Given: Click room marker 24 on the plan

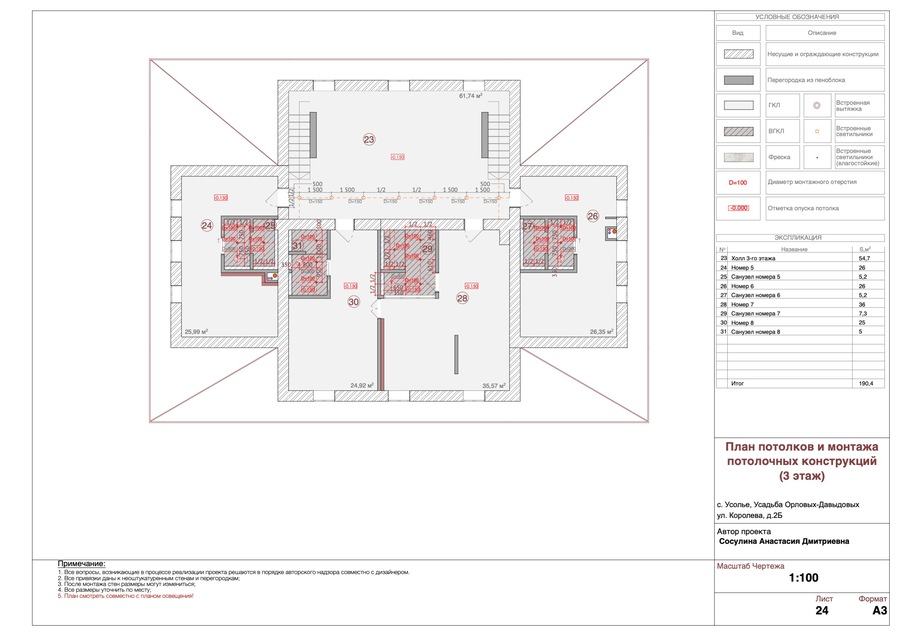Looking at the screenshot, I should click(207, 226).
